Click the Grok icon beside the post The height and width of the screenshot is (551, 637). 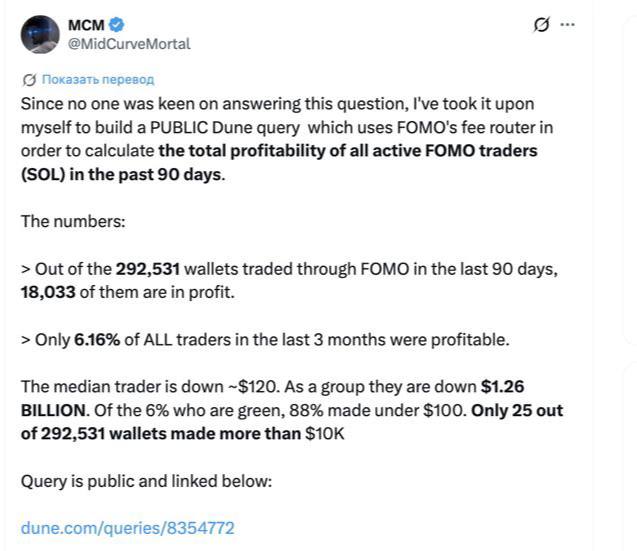click(x=541, y=25)
